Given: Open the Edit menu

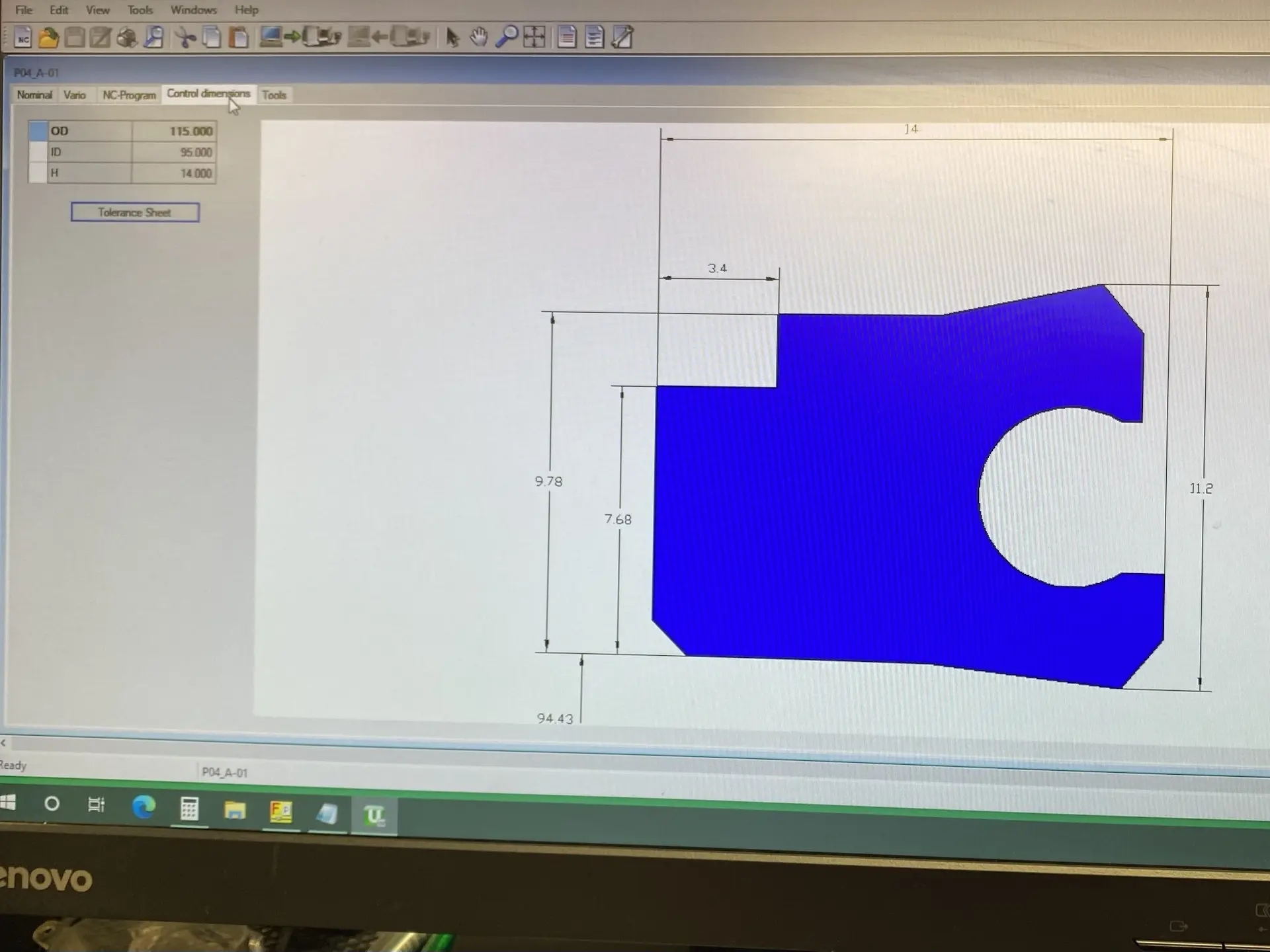Looking at the screenshot, I should 59,10.
